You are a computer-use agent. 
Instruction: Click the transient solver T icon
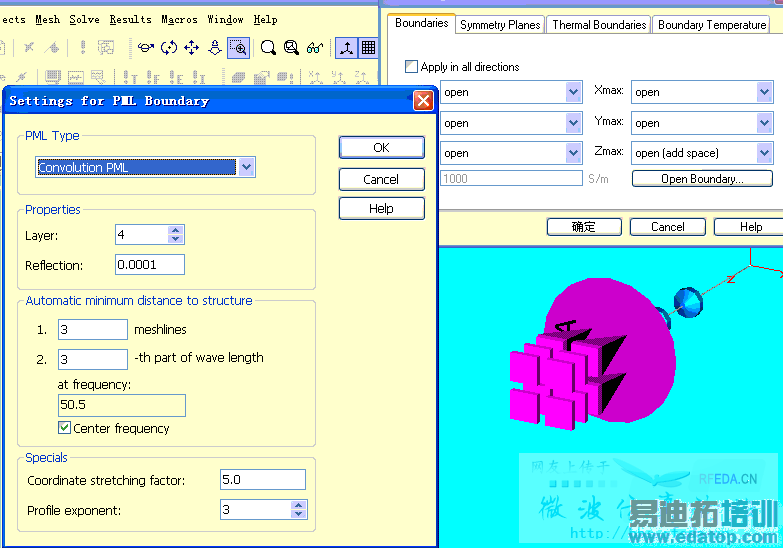pos(129,77)
